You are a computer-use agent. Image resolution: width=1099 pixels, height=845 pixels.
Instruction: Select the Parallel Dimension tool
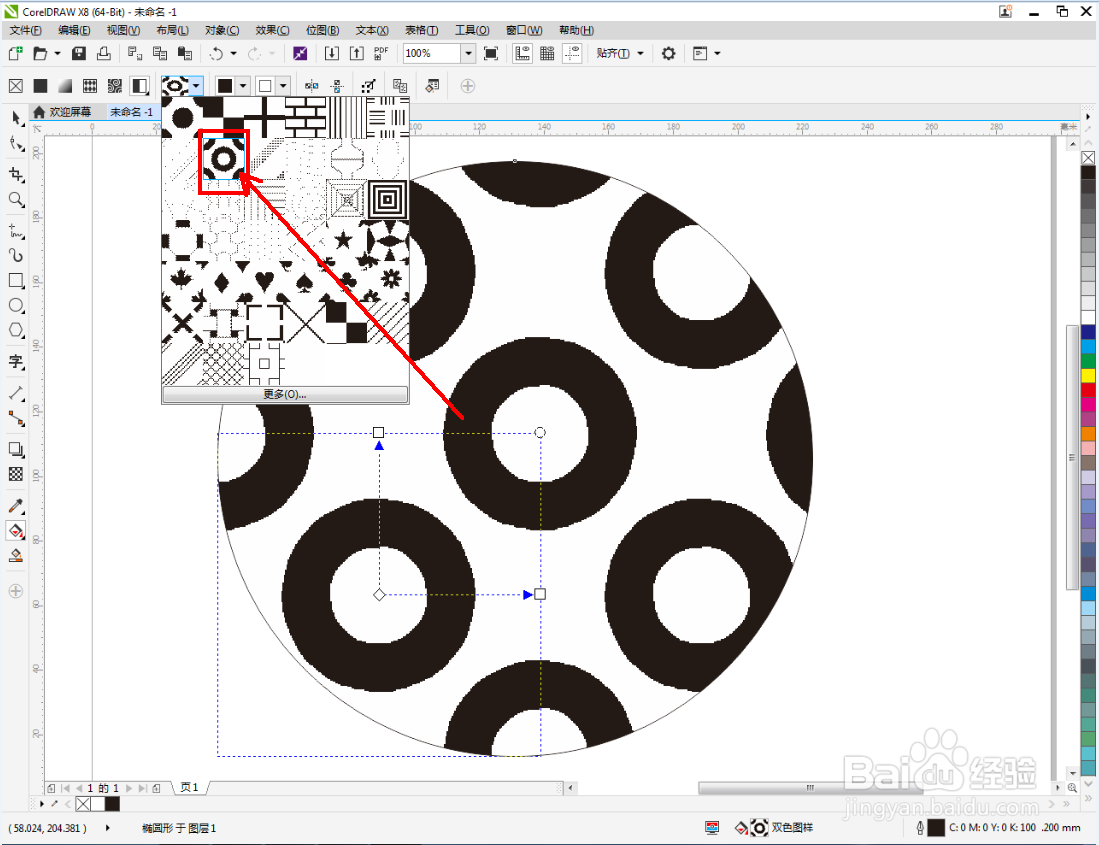(x=15, y=393)
